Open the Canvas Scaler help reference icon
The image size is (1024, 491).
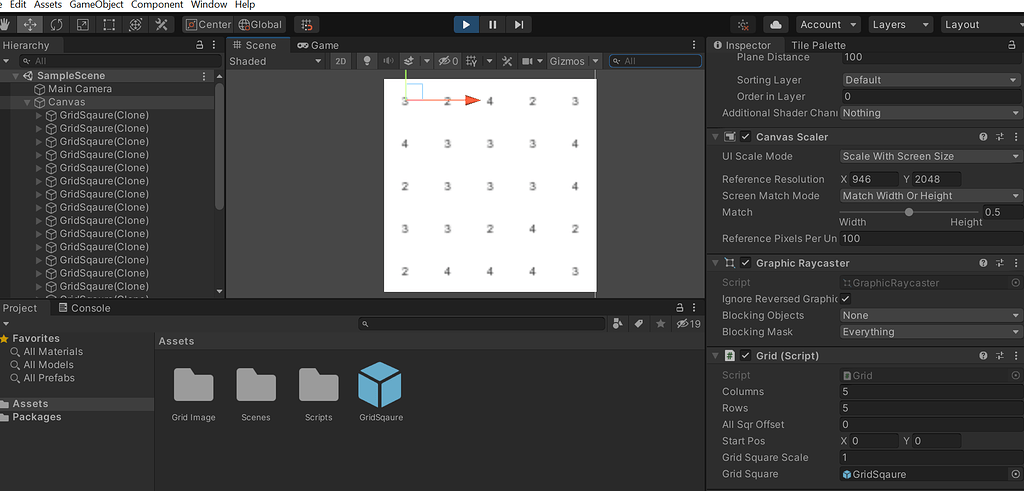click(x=983, y=137)
